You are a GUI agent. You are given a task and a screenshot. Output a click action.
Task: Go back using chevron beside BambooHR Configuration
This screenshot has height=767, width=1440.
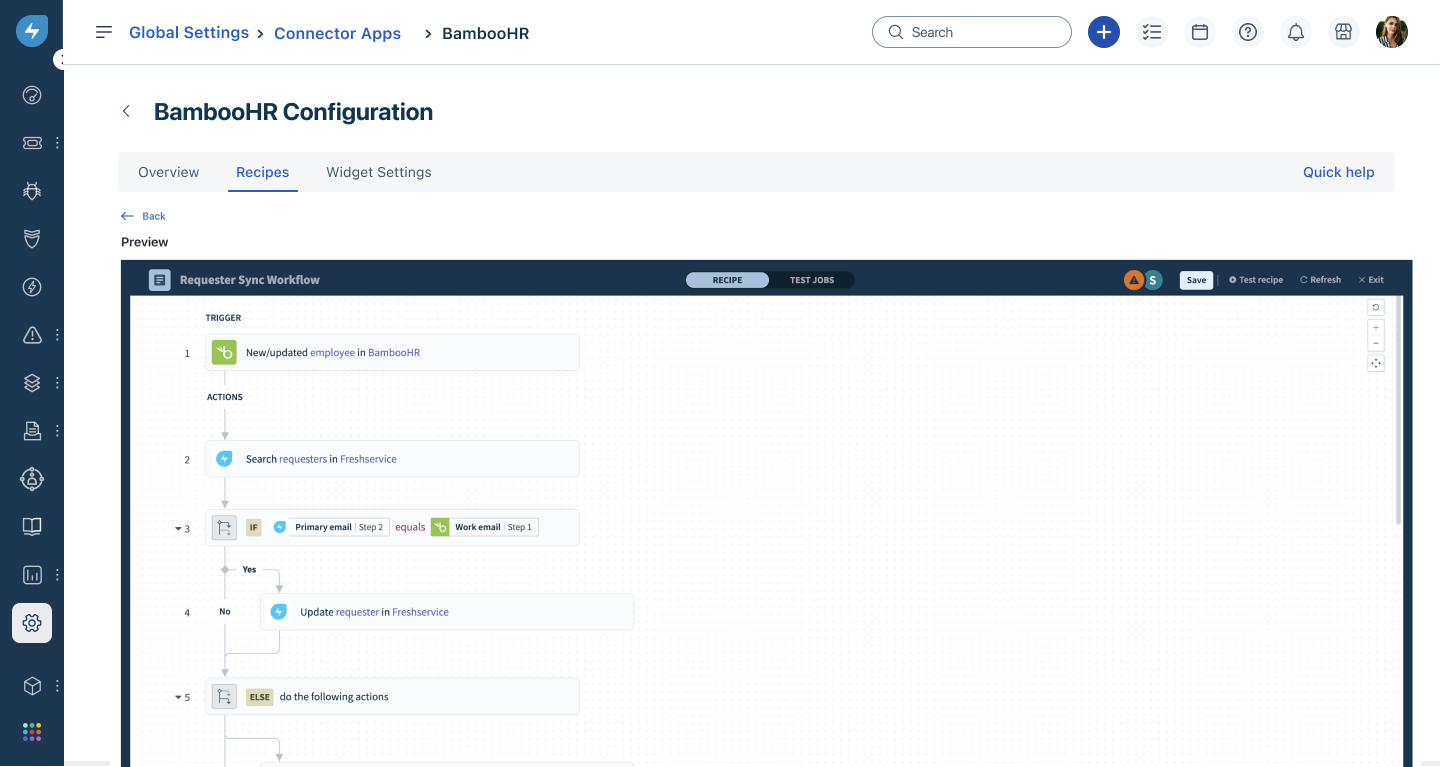[x=126, y=111]
